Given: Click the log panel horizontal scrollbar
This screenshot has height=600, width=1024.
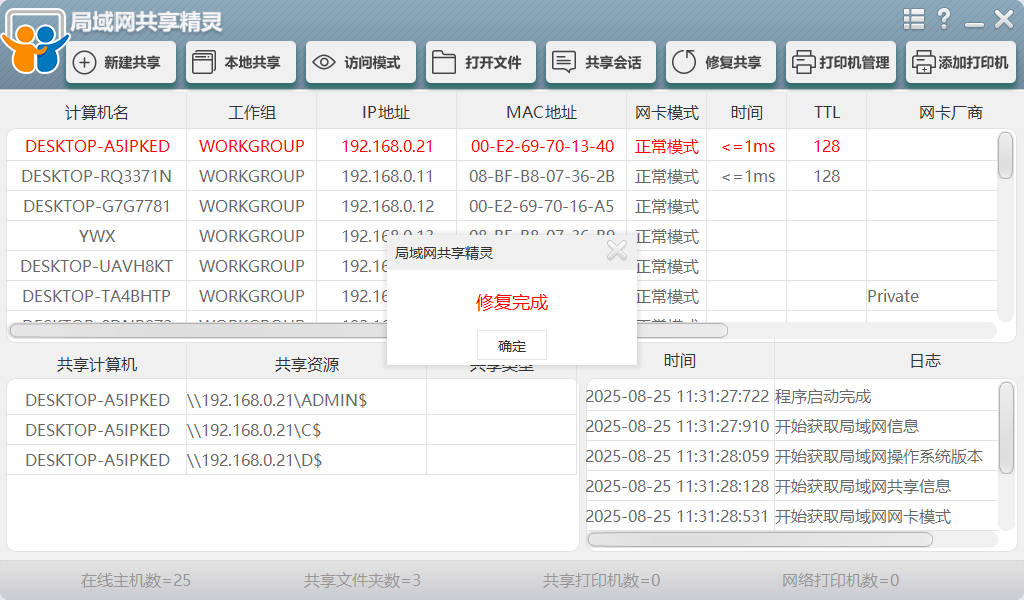Looking at the screenshot, I should coord(760,539).
